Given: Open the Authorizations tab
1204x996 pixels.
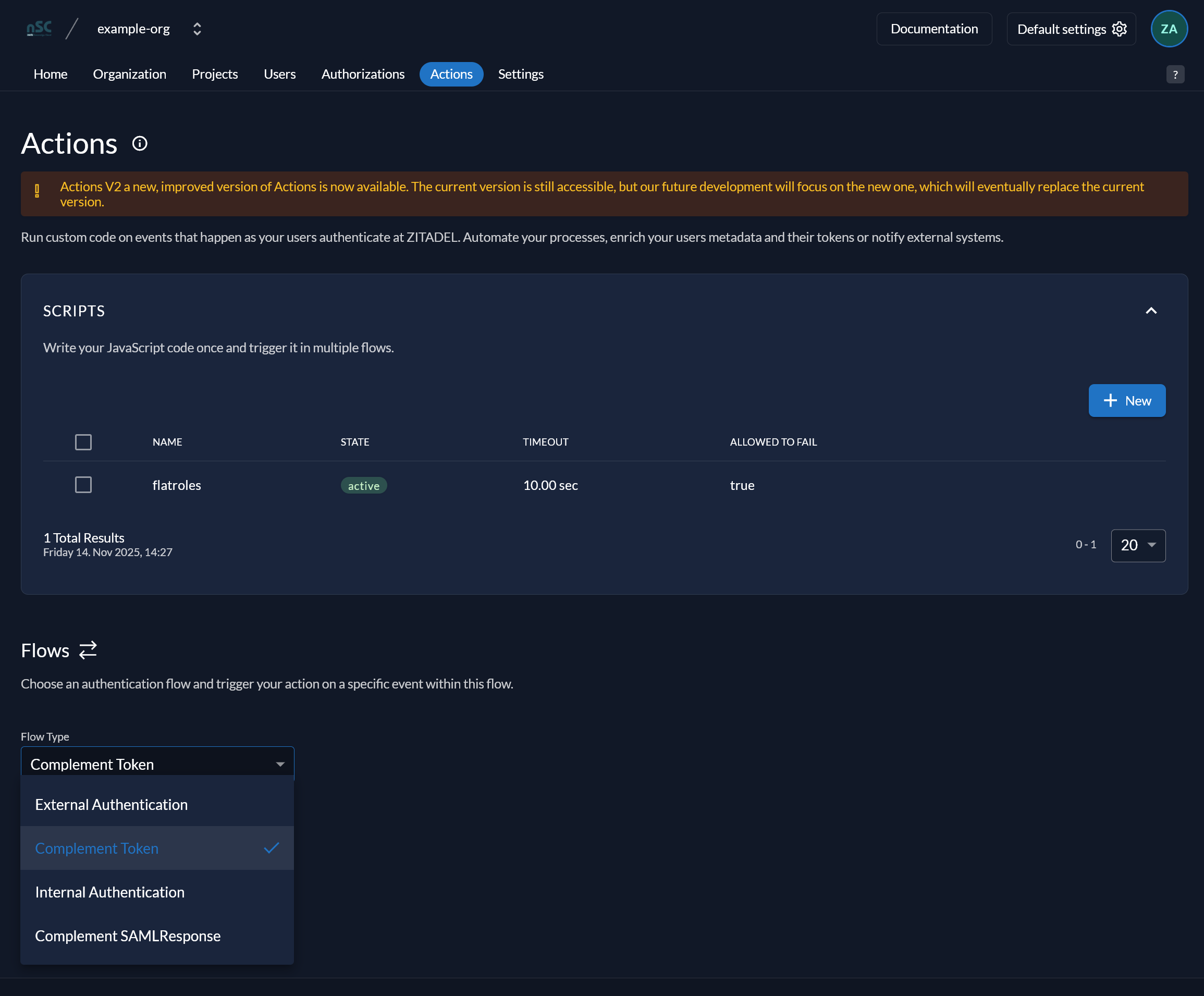Looking at the screenshot, I should coord(363,74).
